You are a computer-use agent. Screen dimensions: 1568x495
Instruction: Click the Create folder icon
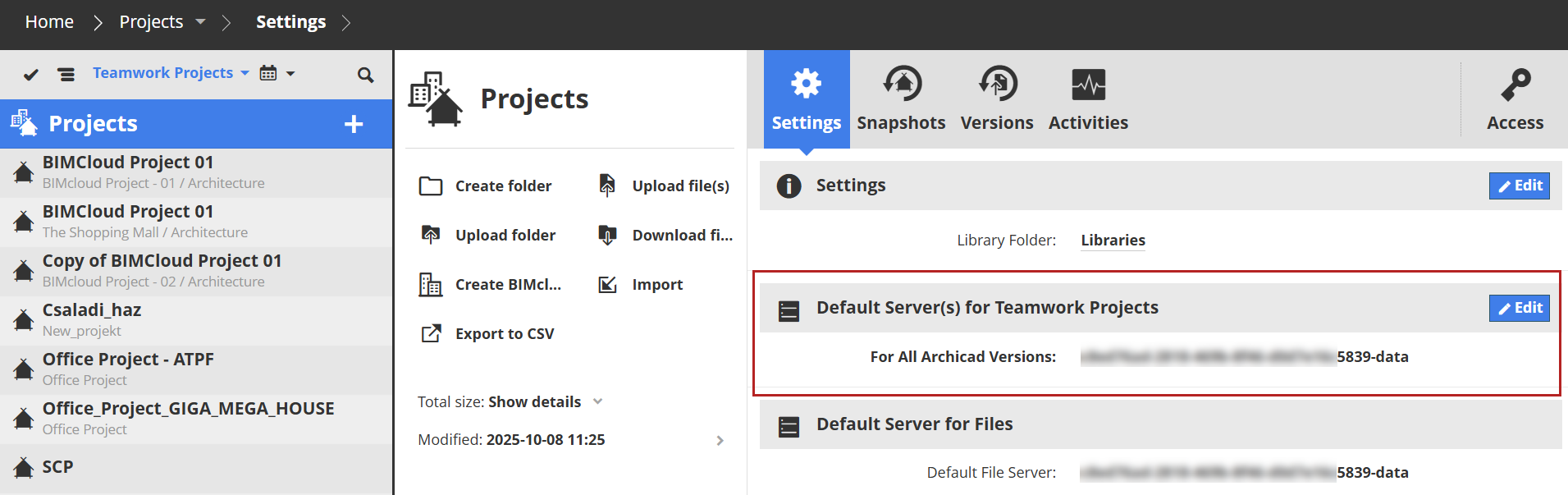(431, 186)
